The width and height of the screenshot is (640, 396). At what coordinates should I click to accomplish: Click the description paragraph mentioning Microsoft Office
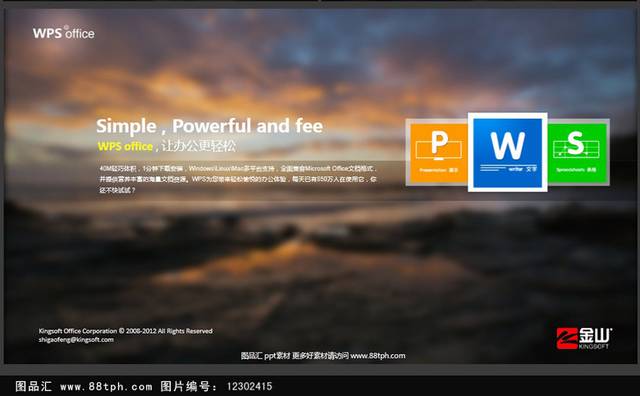tap(238, 179)
